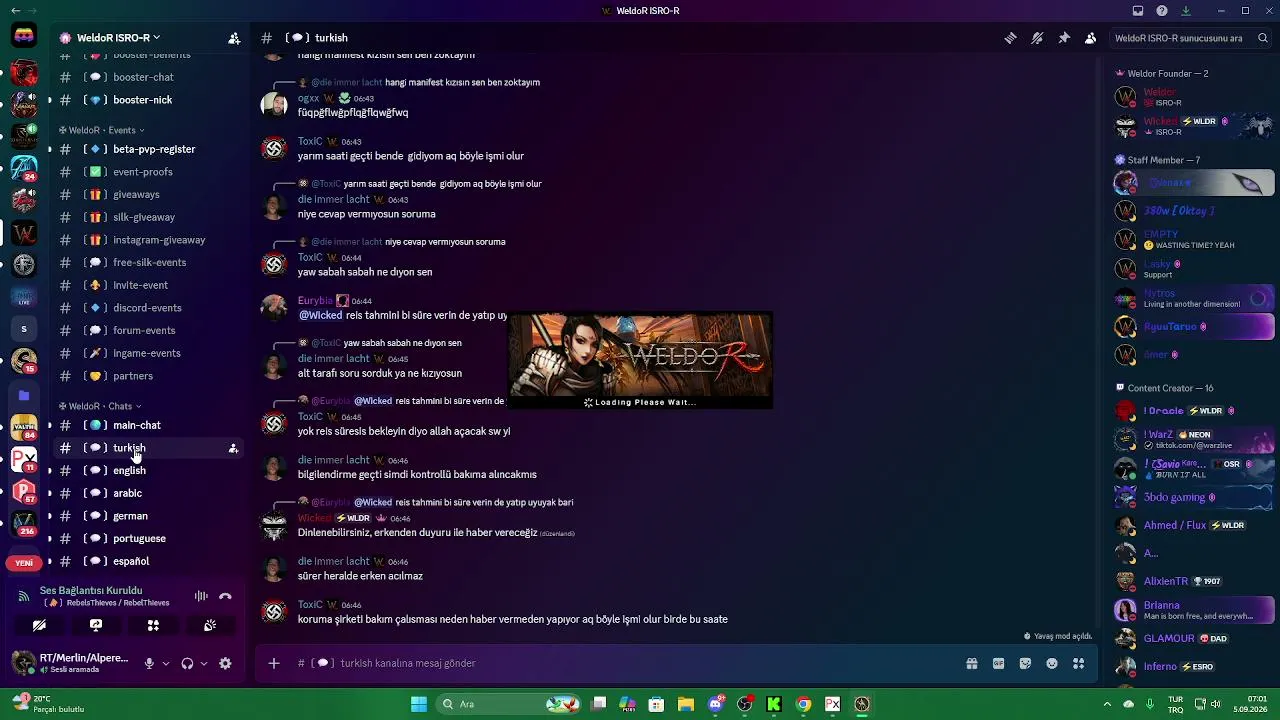This screenshot has width=1280, height=720.
Task: Create invite from the turkish channel row icon
Action: (233, 448)
